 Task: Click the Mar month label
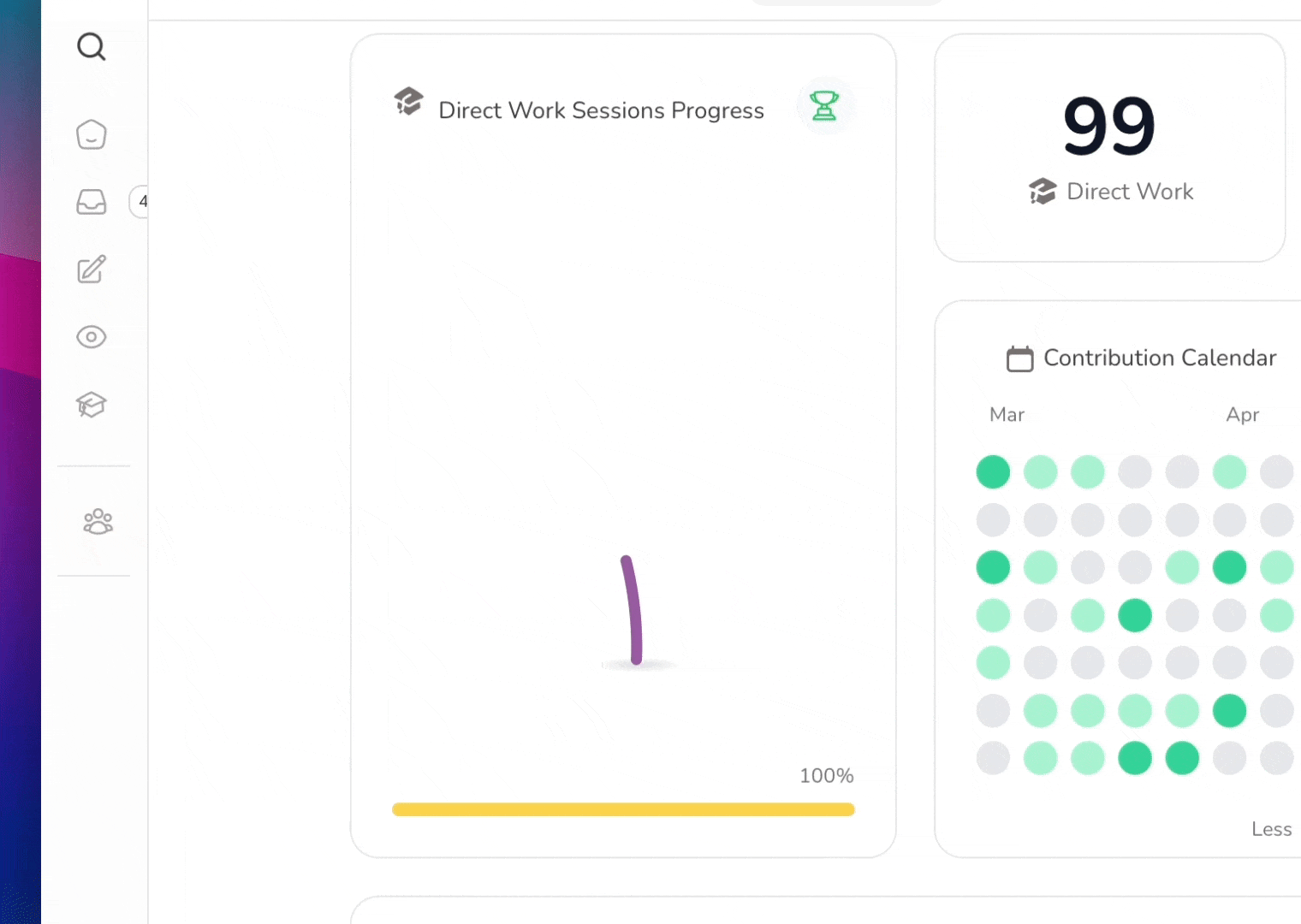click(x=1007, y=415)
